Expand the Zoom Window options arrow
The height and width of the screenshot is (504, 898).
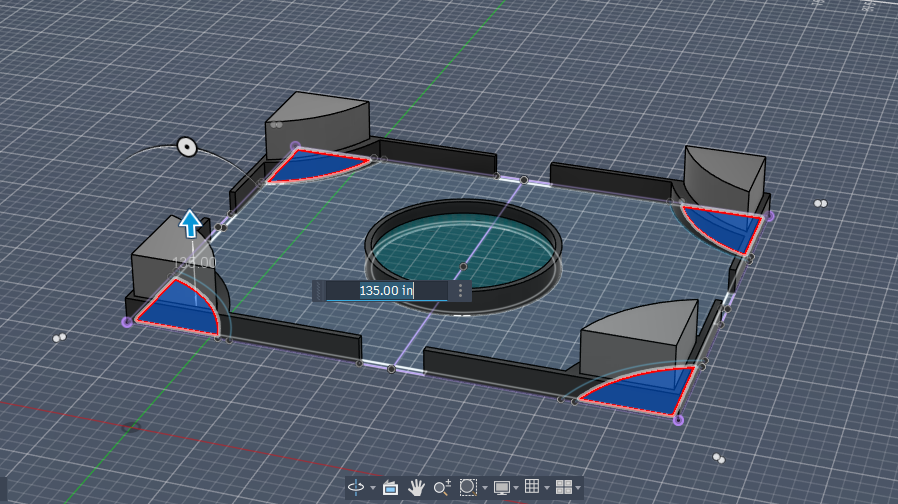coord(485,488)
